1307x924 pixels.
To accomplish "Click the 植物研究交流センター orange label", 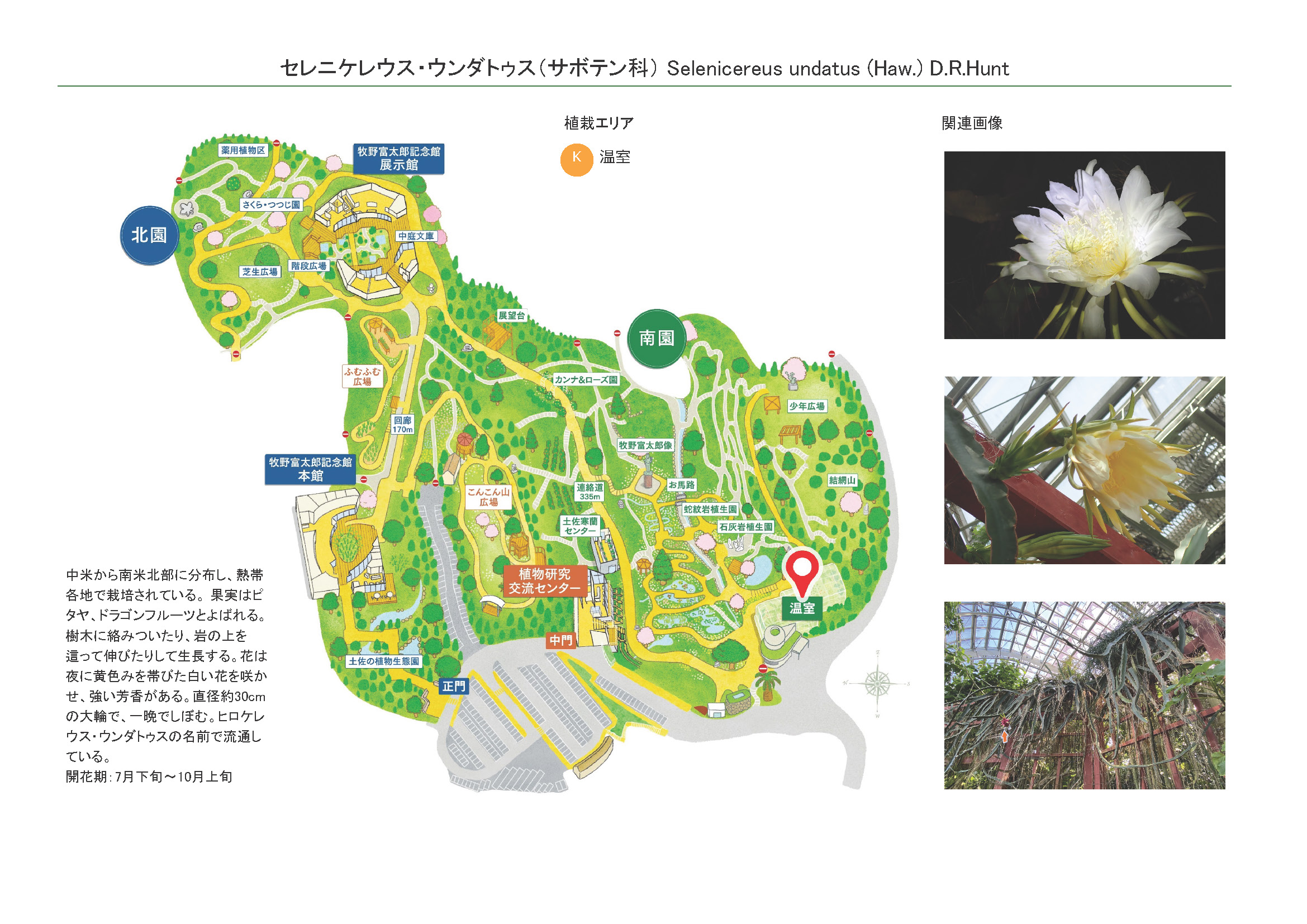I will tap(544, 581).
